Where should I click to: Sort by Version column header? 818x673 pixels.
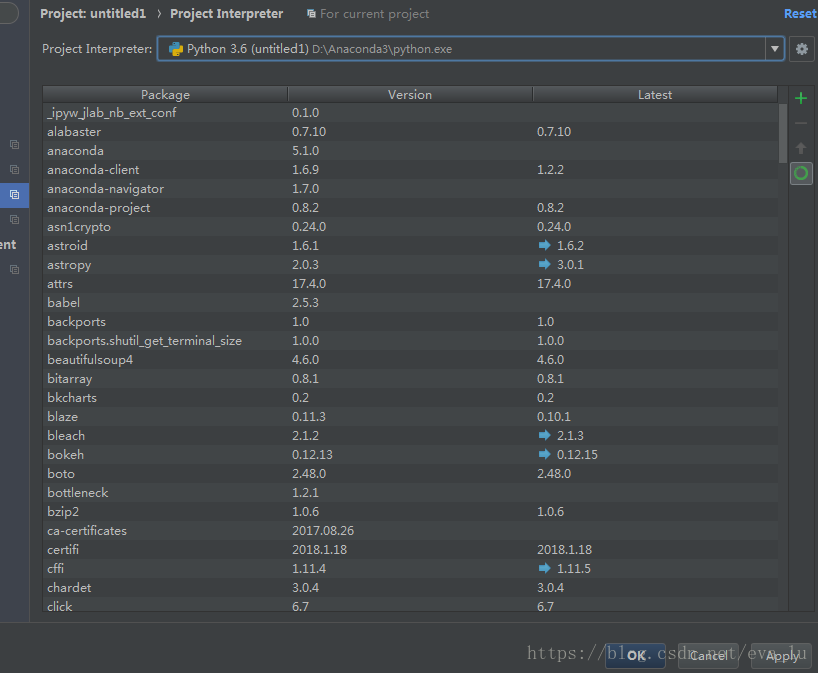[410, 94]
